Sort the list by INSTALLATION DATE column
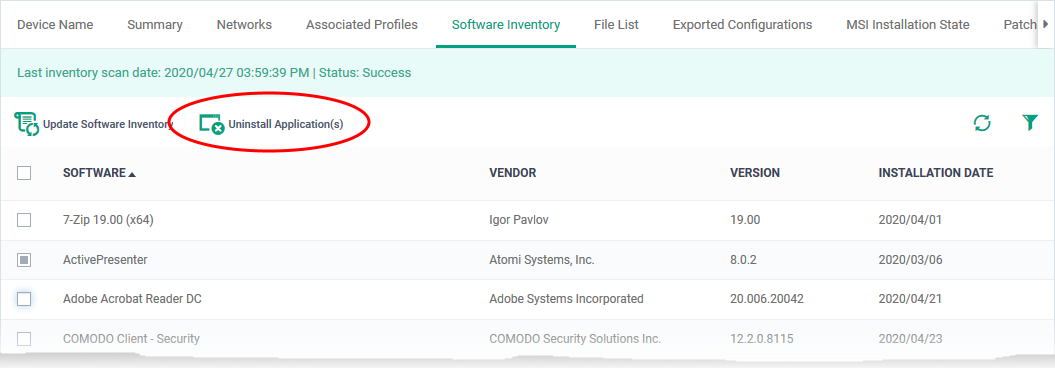 [x=936, y=173]
